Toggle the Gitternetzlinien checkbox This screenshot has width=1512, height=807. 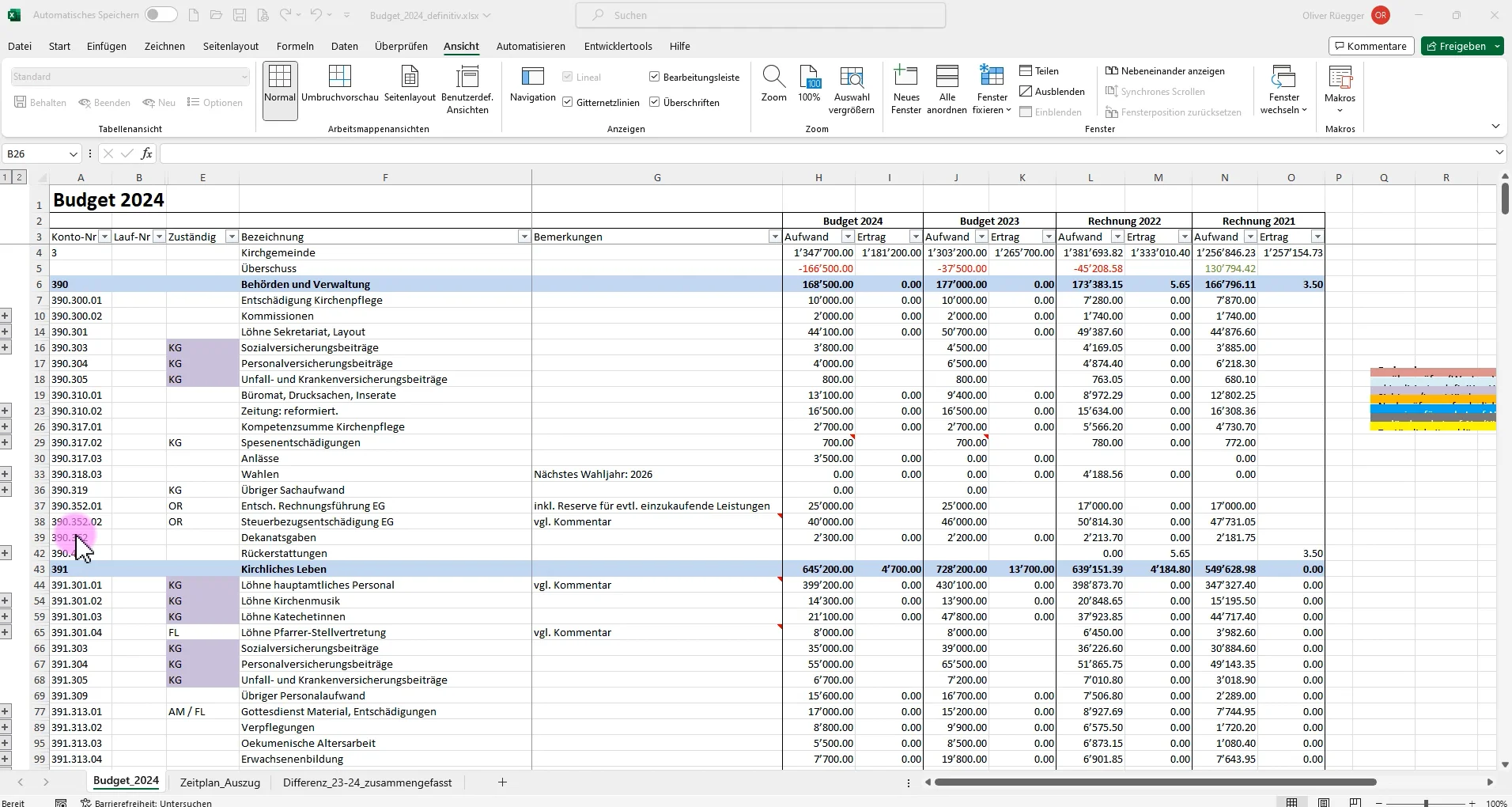coord(568,102)
